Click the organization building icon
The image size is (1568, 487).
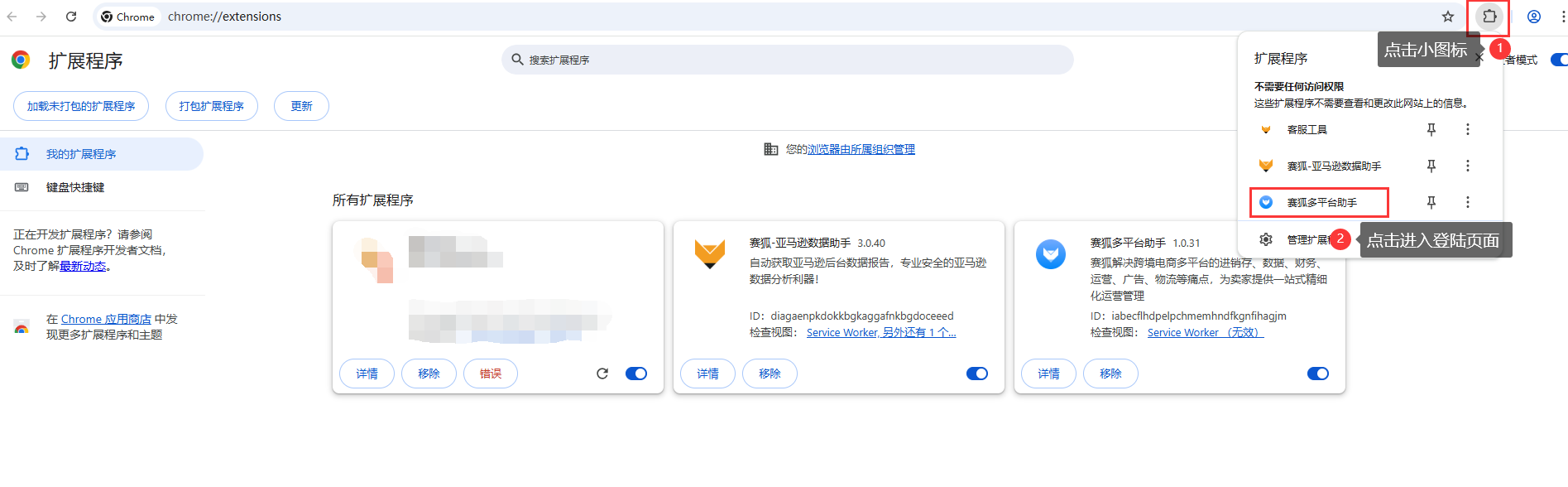tap(770, 149)
